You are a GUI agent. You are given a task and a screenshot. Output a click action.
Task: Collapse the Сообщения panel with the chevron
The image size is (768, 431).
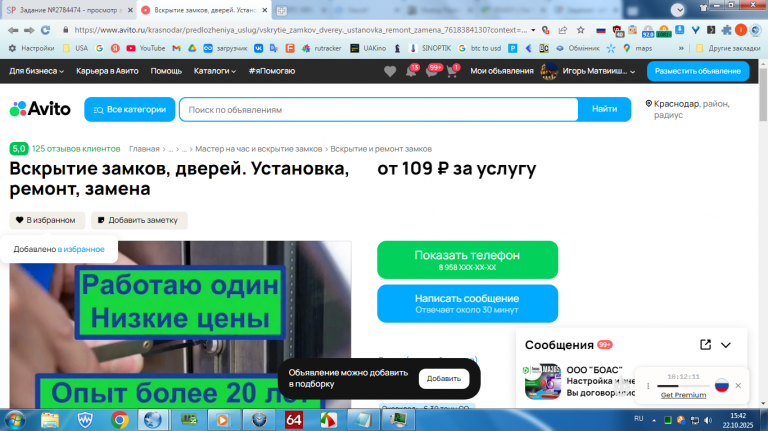pyautogui.click(x=726, y=345)
